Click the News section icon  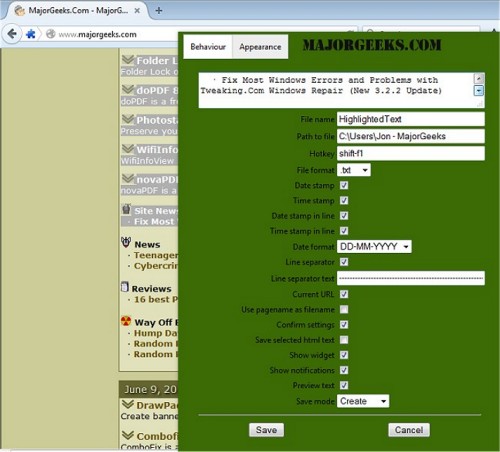[126, 242]
